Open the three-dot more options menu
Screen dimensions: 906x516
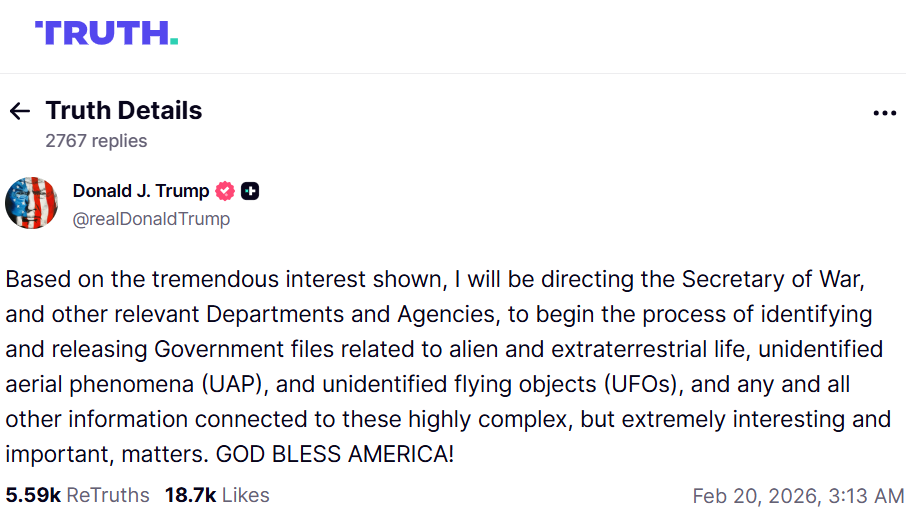coord(884,113)
